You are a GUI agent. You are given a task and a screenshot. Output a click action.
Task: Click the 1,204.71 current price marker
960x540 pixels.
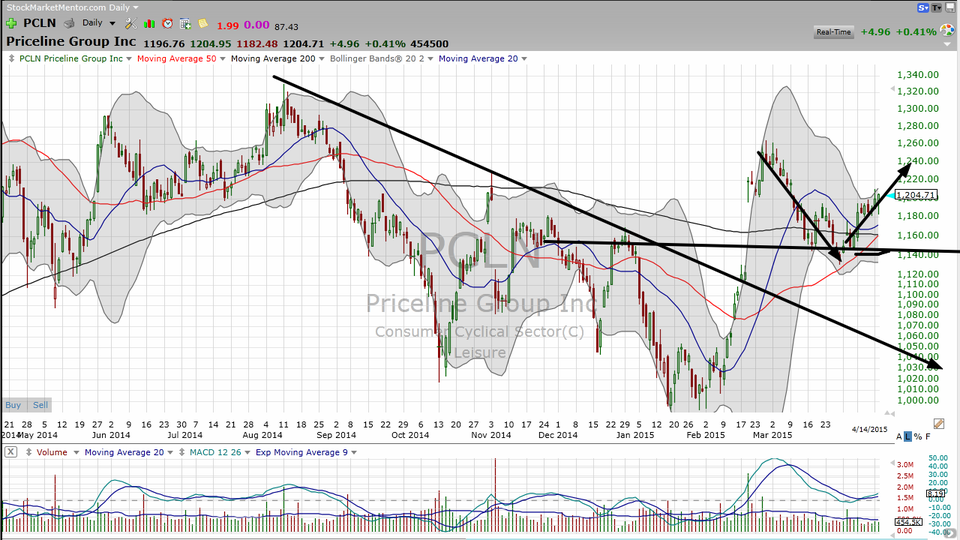tap(916, 196)
